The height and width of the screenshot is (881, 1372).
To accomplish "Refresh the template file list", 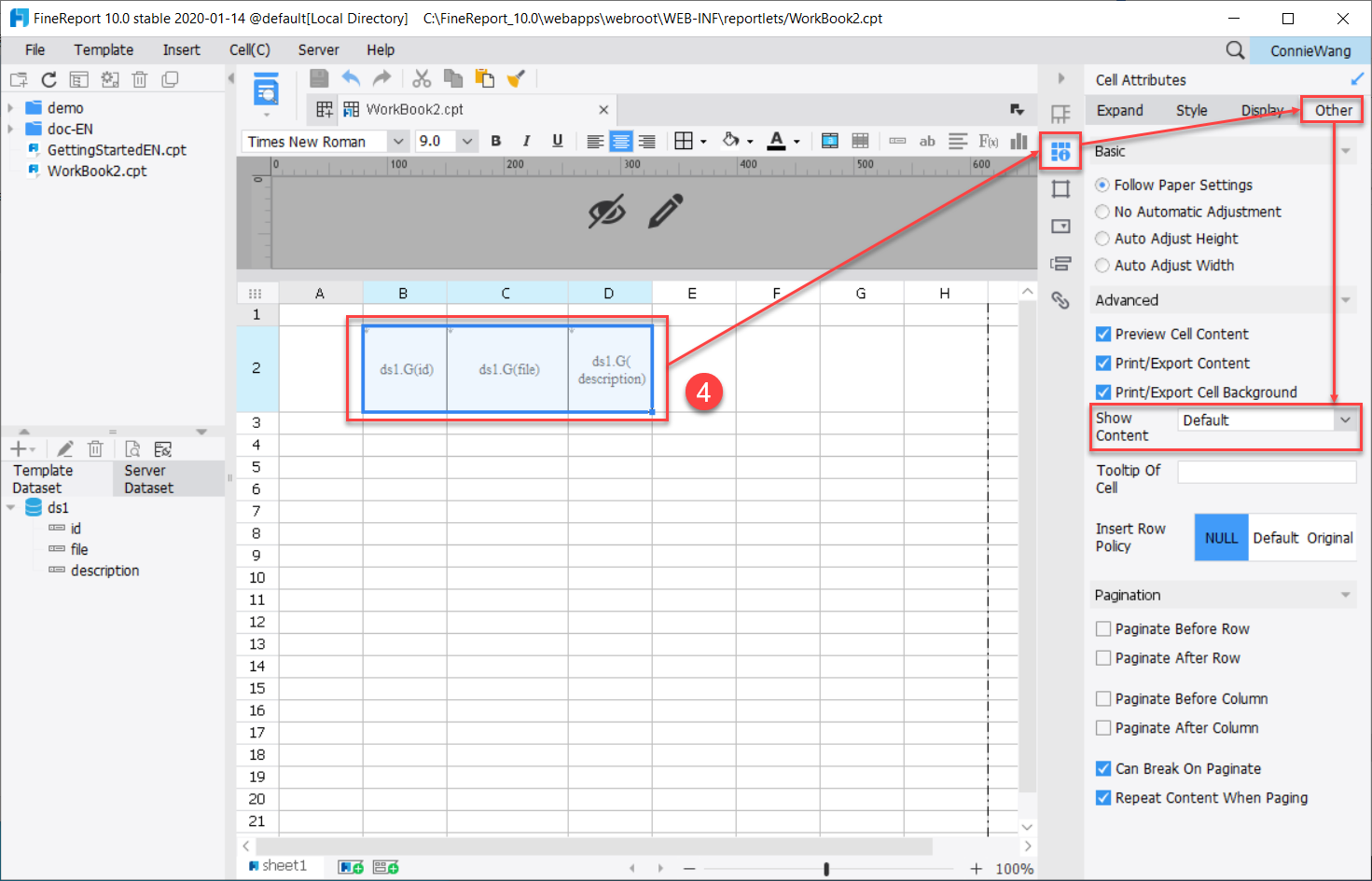I will pos(49,80).
